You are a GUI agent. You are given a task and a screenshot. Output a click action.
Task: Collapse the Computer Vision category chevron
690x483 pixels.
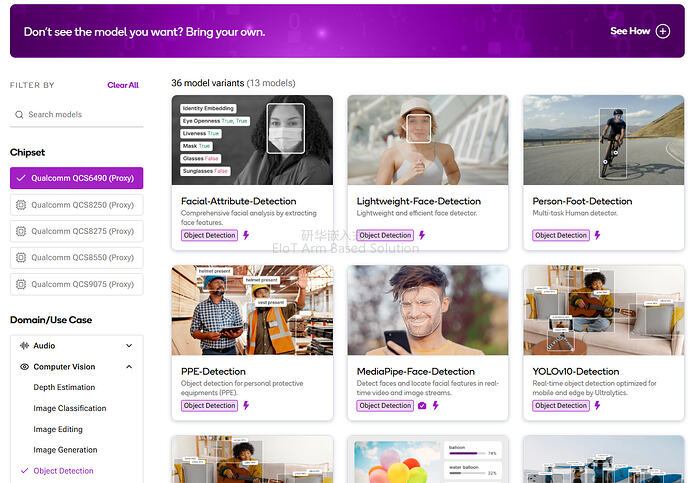point(129,367)
